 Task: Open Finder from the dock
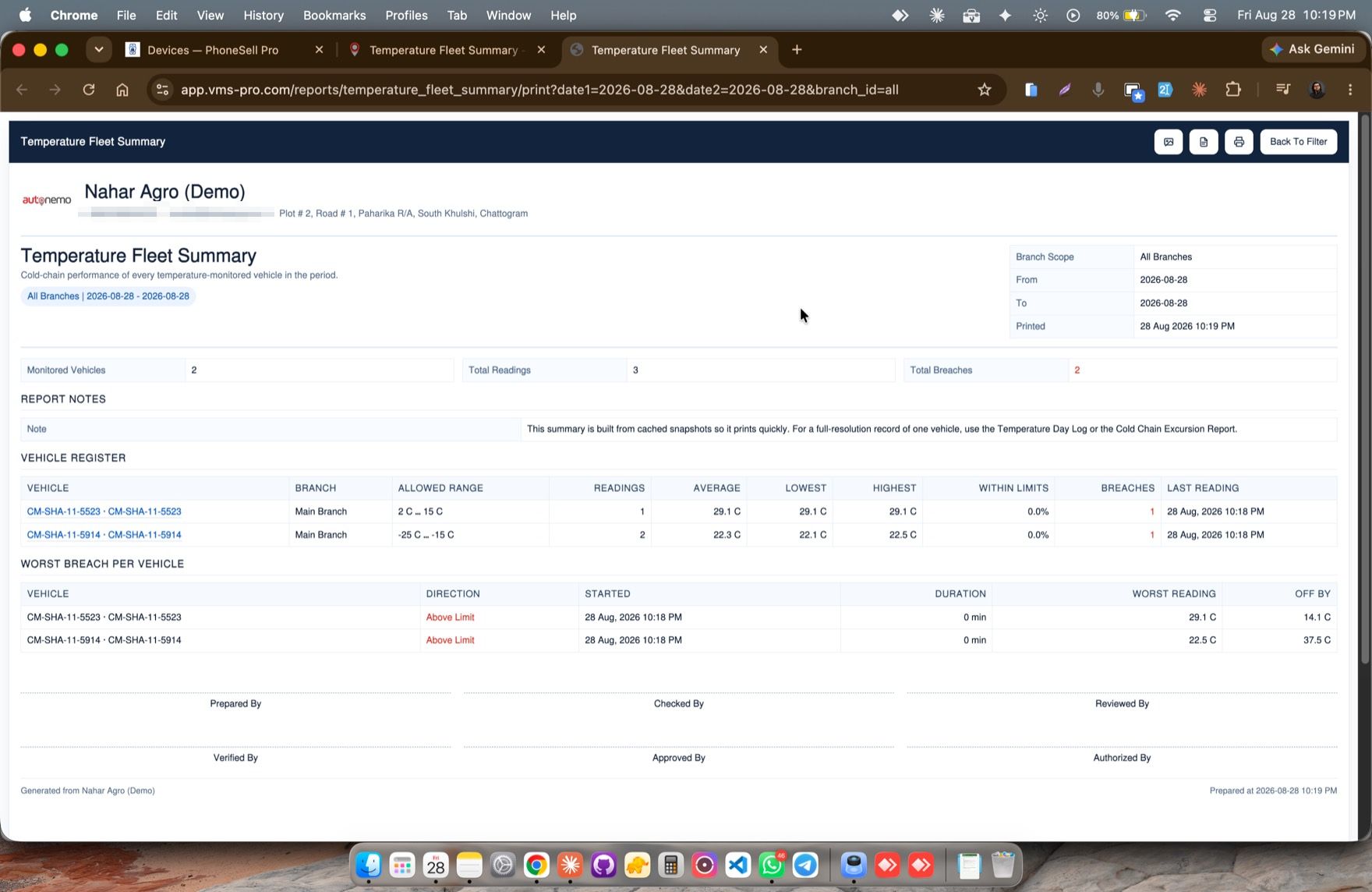point(369,865)
